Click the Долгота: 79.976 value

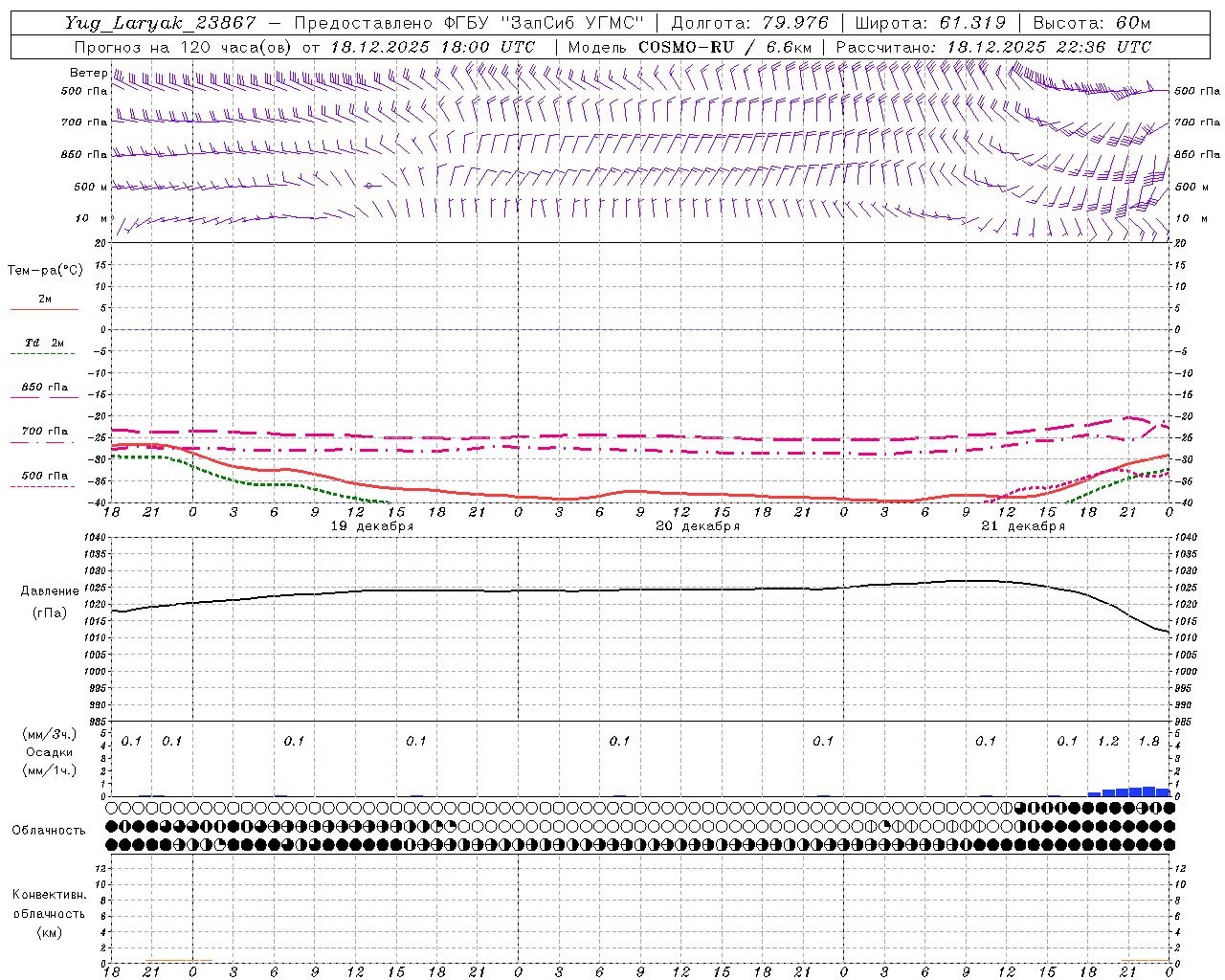click(x=751, y=23)
